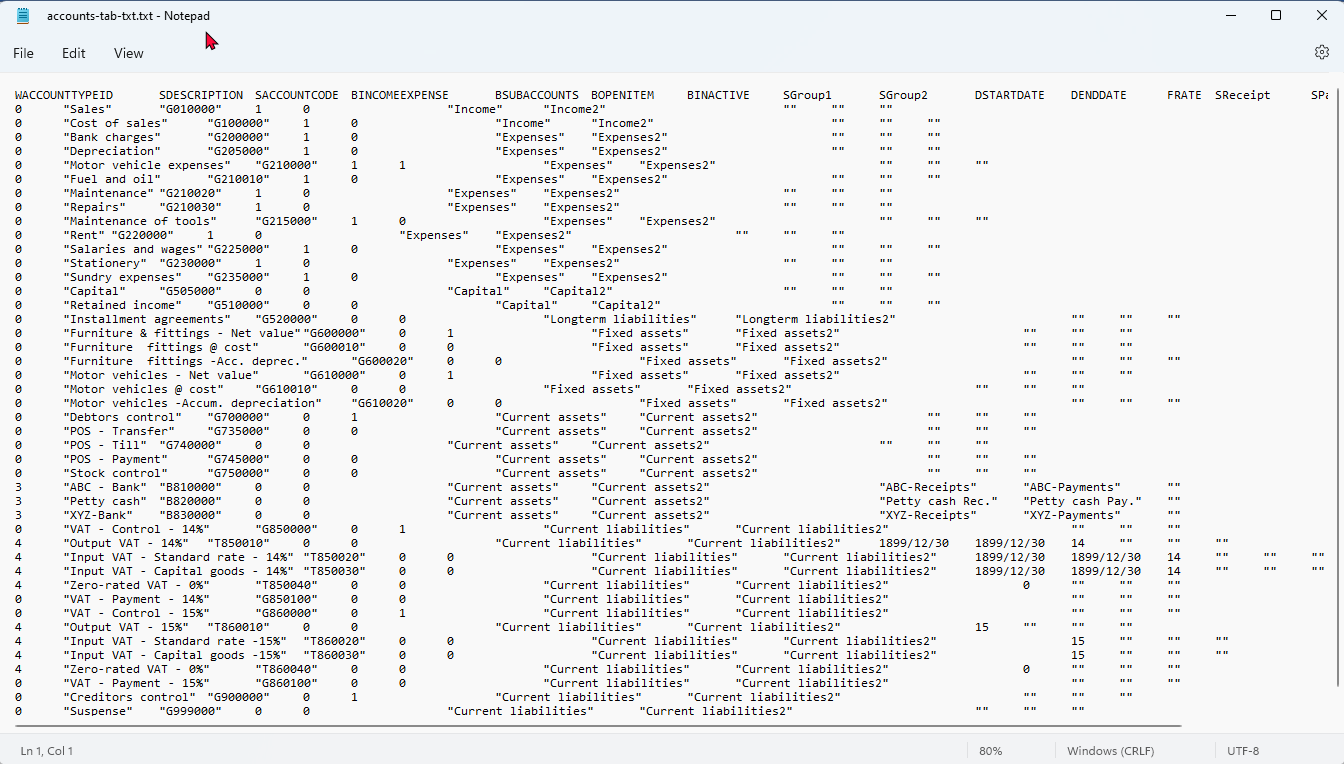This screenshot has width=1344, height=764.
Task: Minimize the Notepad window
Action: [1229, 16]
